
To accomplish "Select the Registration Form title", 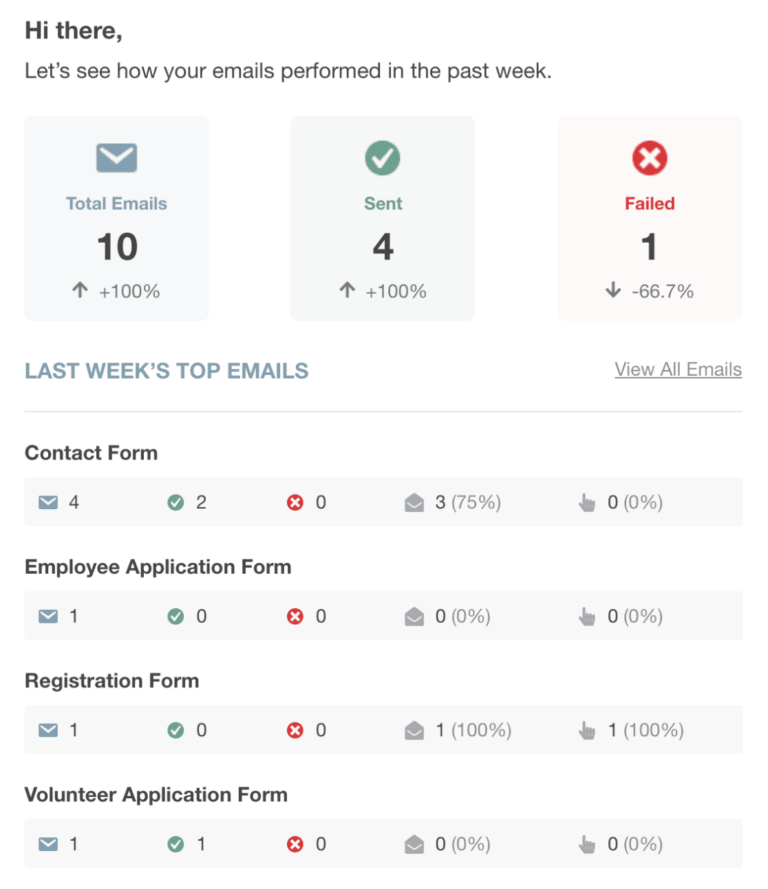I will (x=112, y=681).
